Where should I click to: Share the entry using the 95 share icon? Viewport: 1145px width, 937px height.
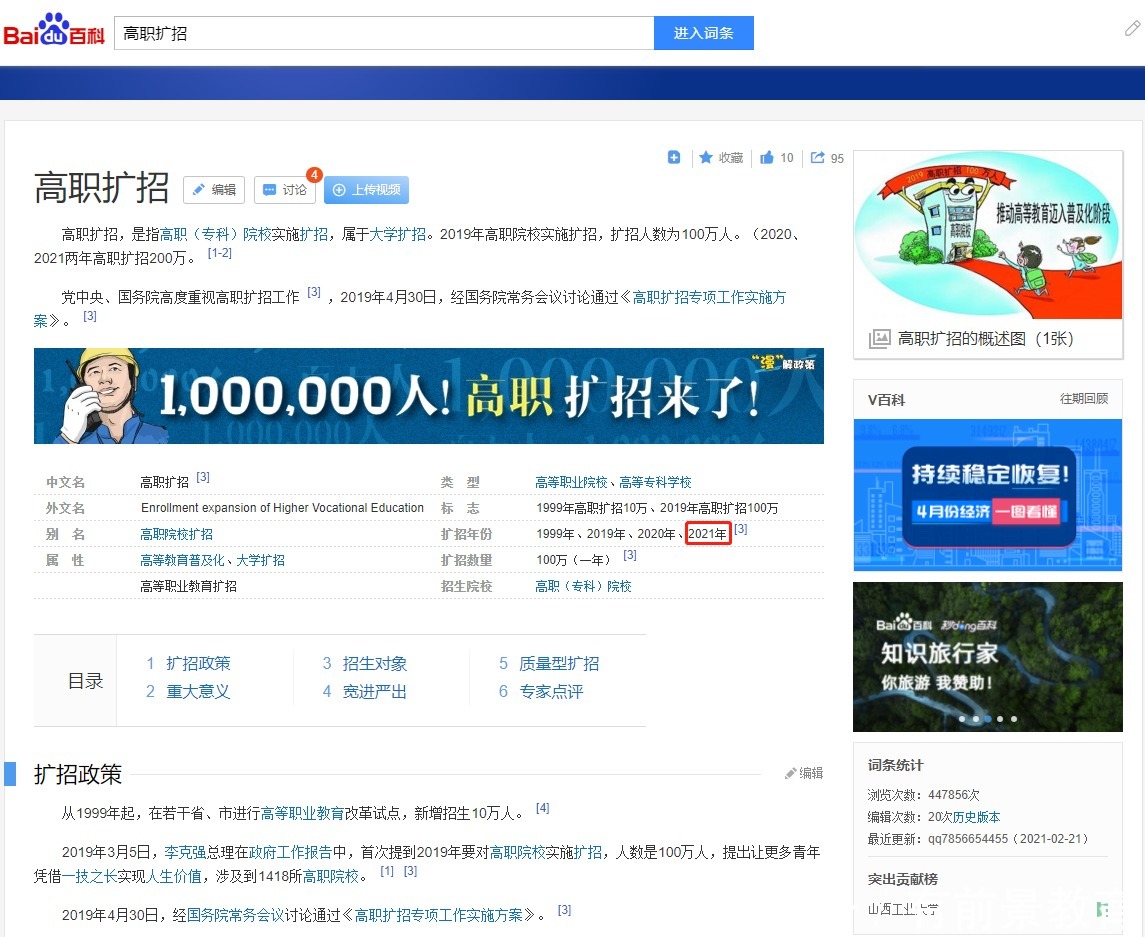pos(820,157)
